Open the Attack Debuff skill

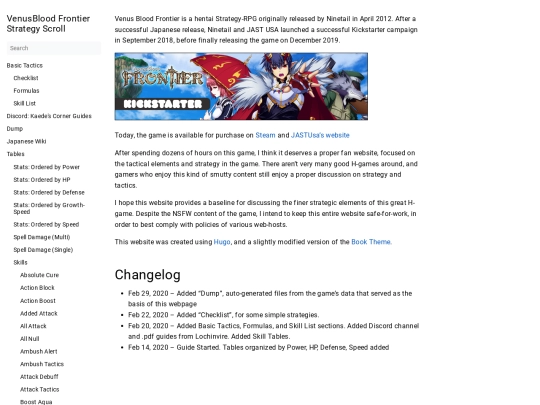[39, 377]
